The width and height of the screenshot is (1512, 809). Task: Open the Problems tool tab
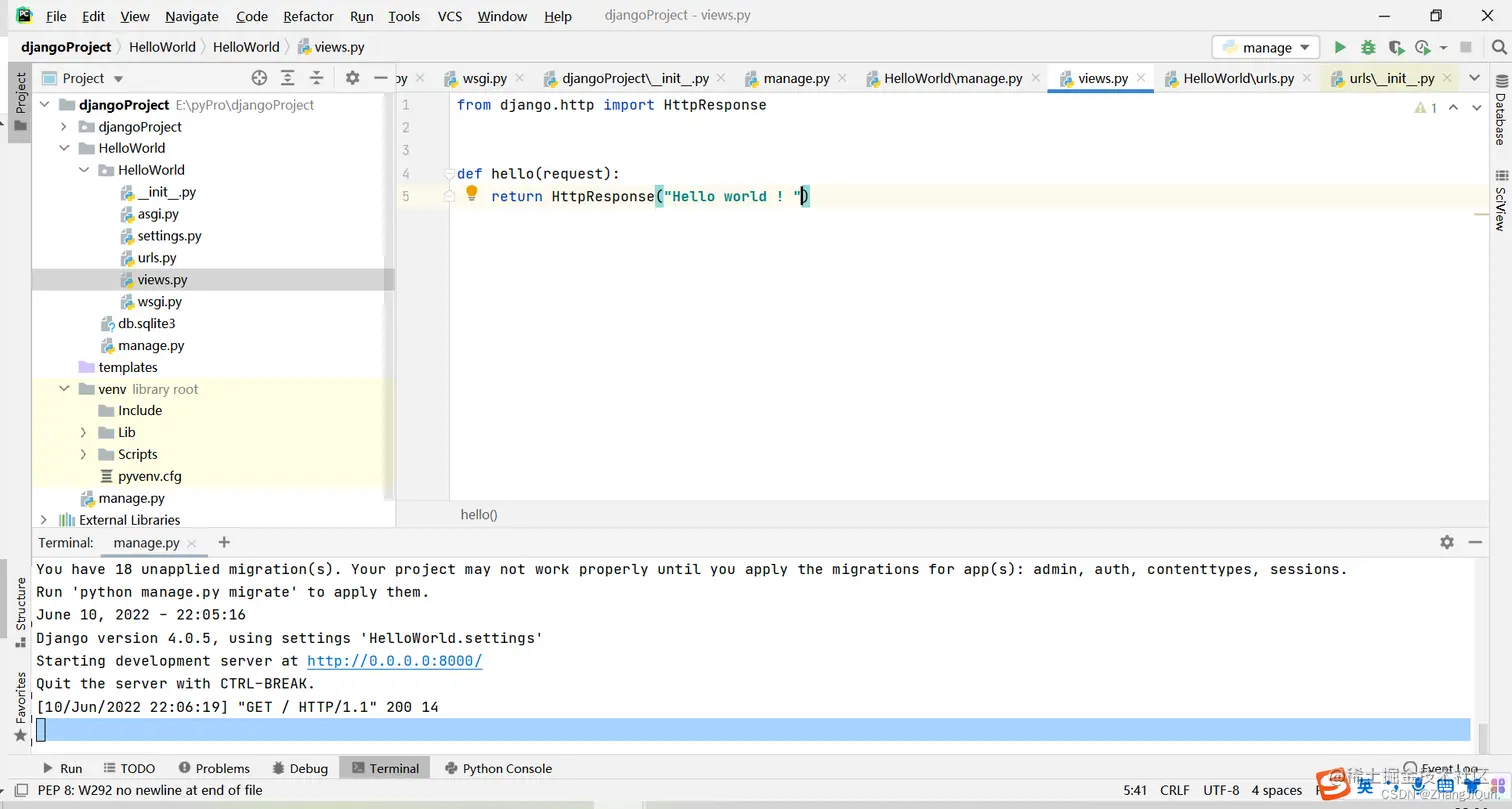(214, 768)
